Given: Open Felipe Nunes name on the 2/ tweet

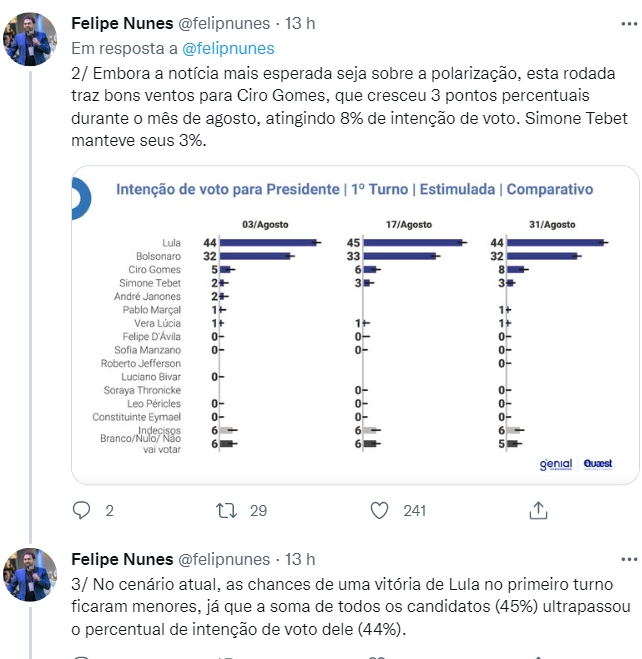Looking at the screenshot, I should pyautogui.click(x=121, y=23).
